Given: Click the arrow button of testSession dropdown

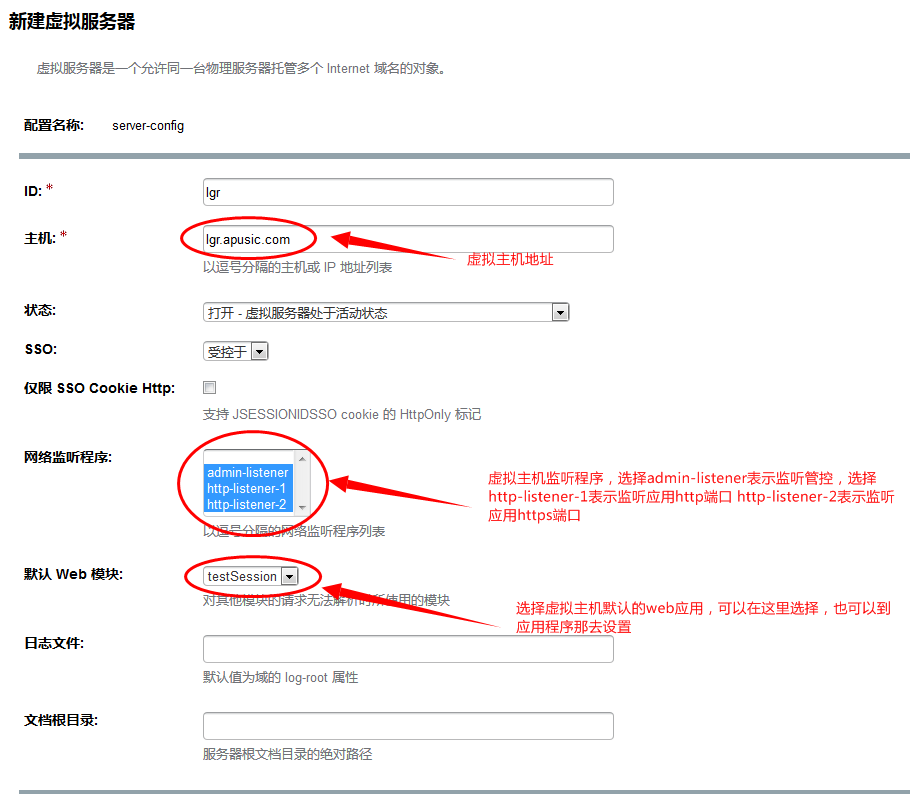Looking at the screenshot, I should coord(289,576).
